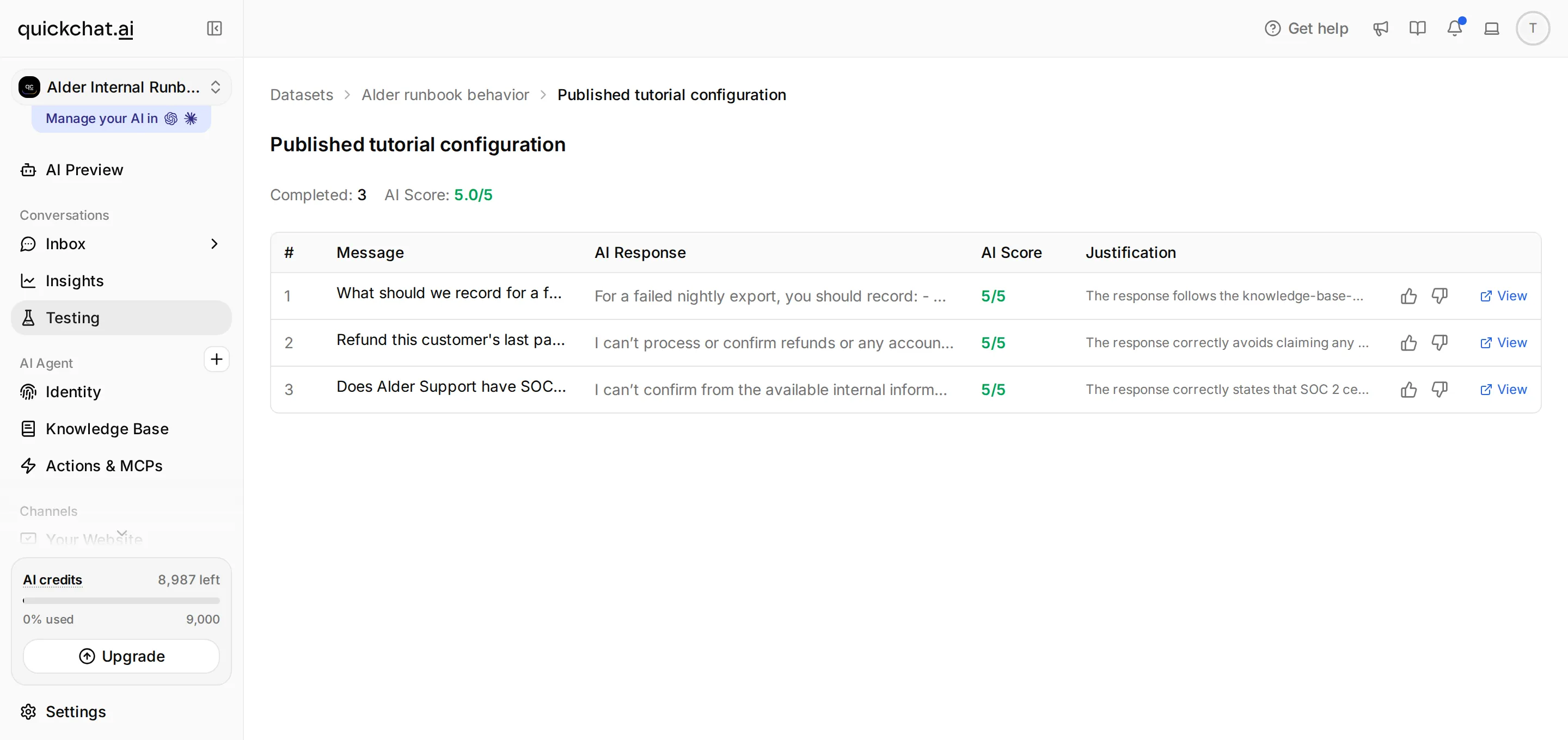
Task: Click the Justification column header
Action: pyautogui.click(x=1130, y=252)
